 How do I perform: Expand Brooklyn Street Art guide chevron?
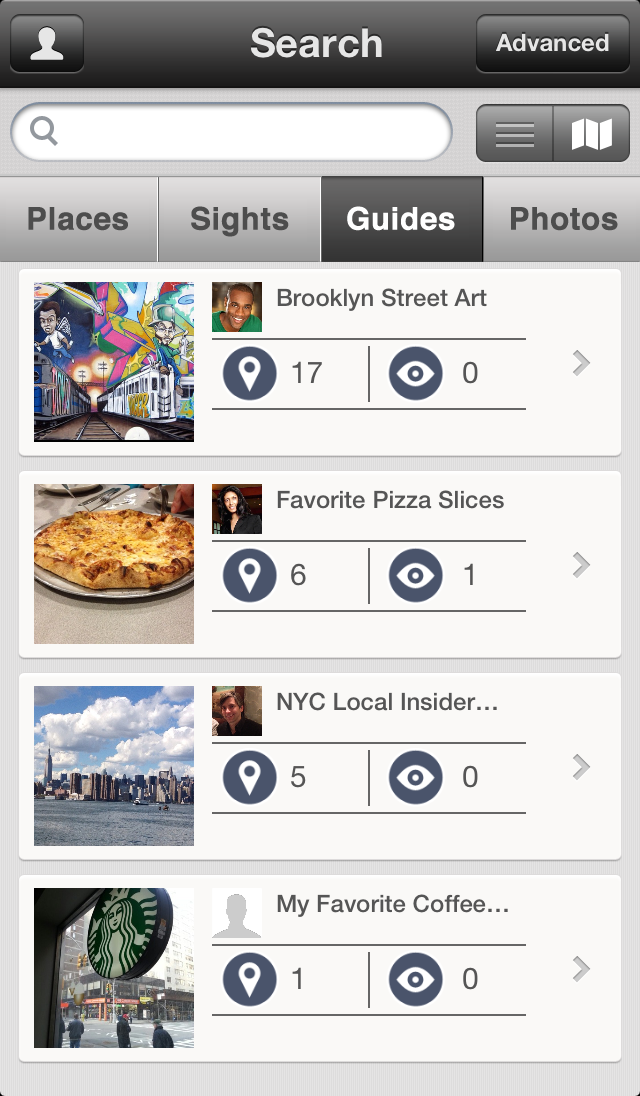coord(581,363)
